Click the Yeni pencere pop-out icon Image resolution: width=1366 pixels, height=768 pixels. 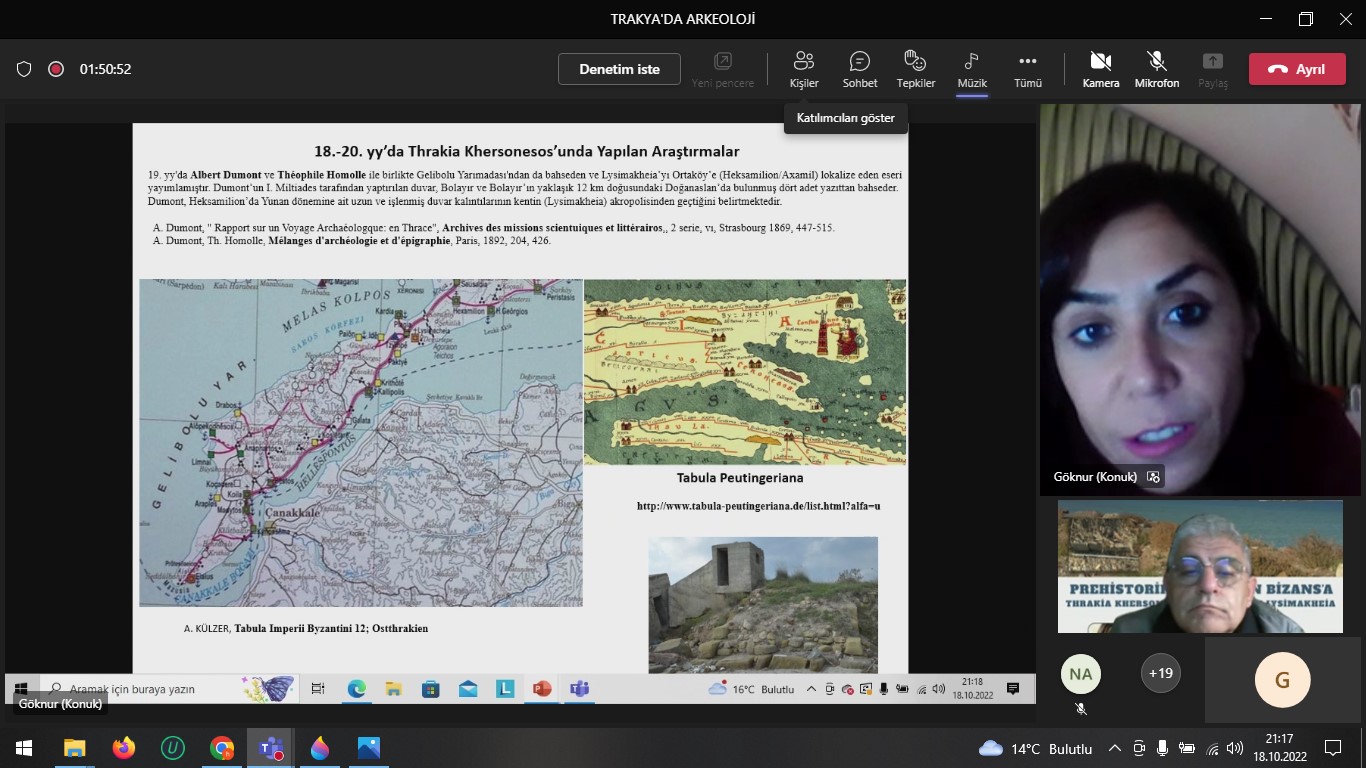pyautogui.click(x=723, y=70)
